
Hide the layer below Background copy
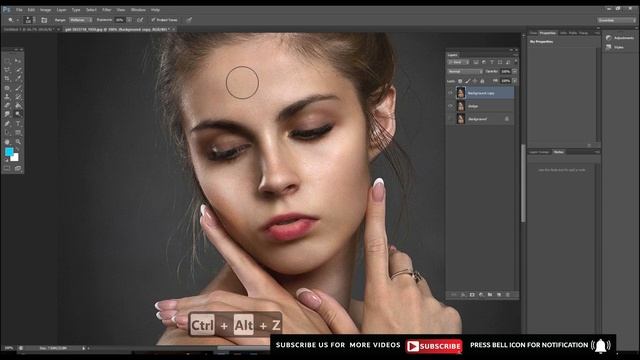tap(450, 106)
